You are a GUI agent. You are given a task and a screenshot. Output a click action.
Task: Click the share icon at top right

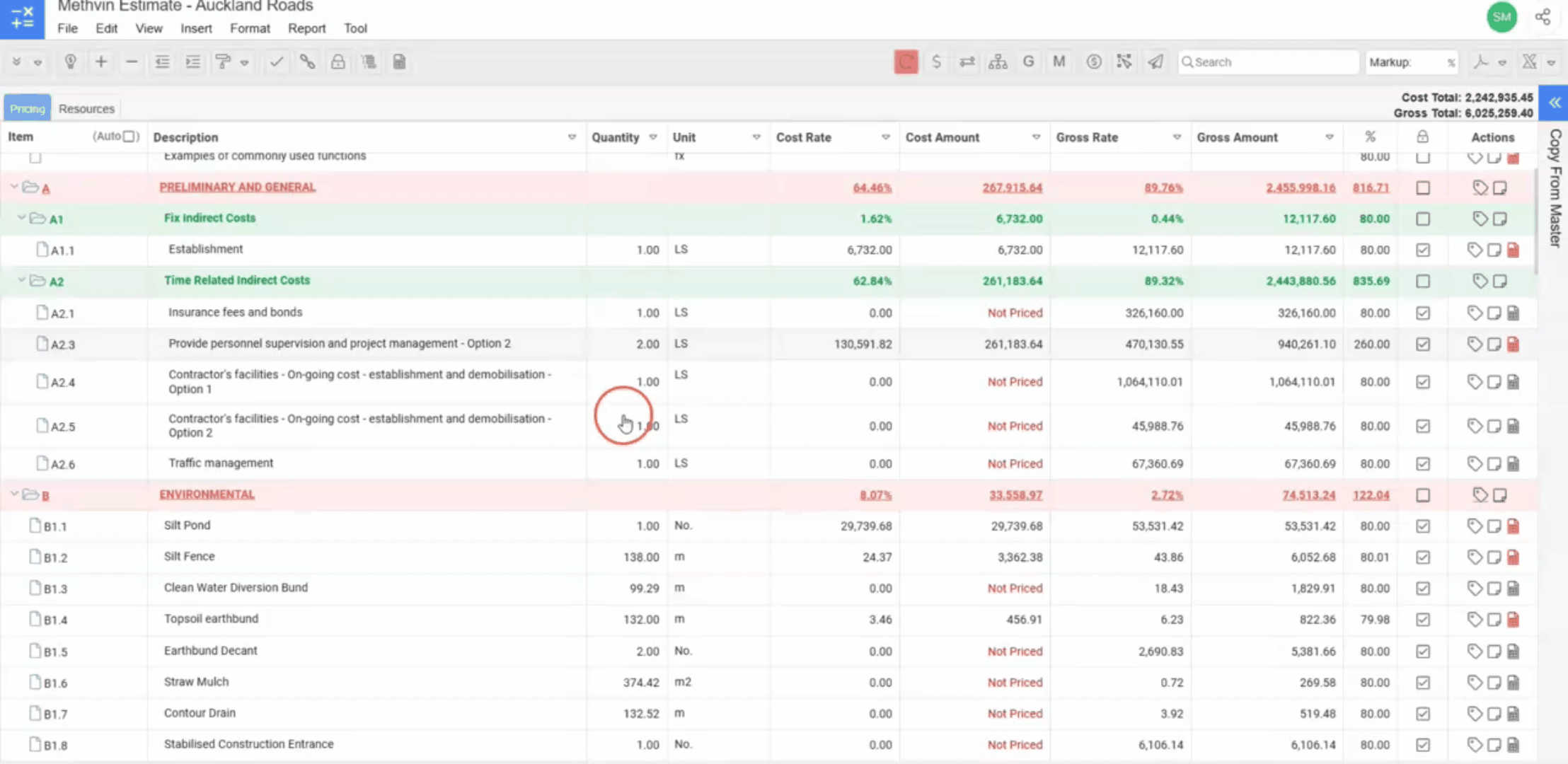[1543, 17]
